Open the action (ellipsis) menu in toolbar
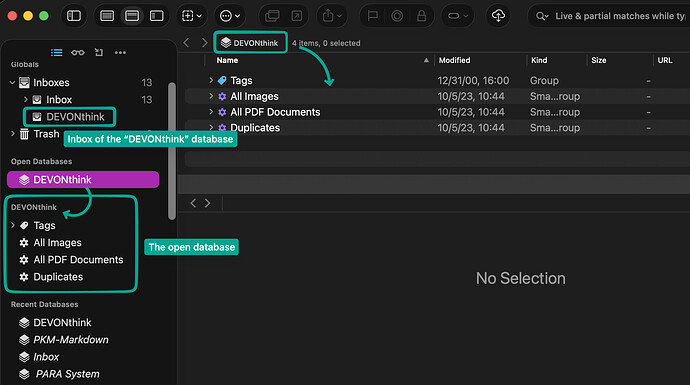 pyautogui.click(x=230, y=16)
